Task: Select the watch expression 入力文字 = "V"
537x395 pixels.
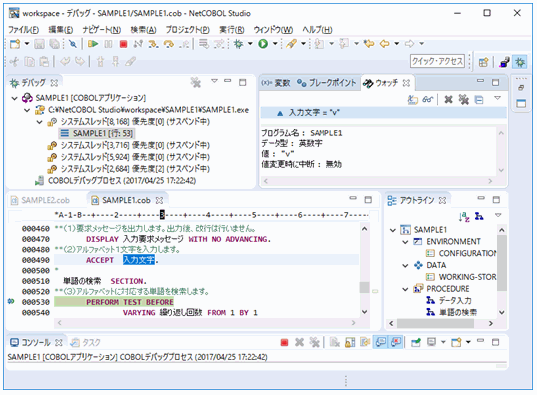Action: [x=384, y=113]
